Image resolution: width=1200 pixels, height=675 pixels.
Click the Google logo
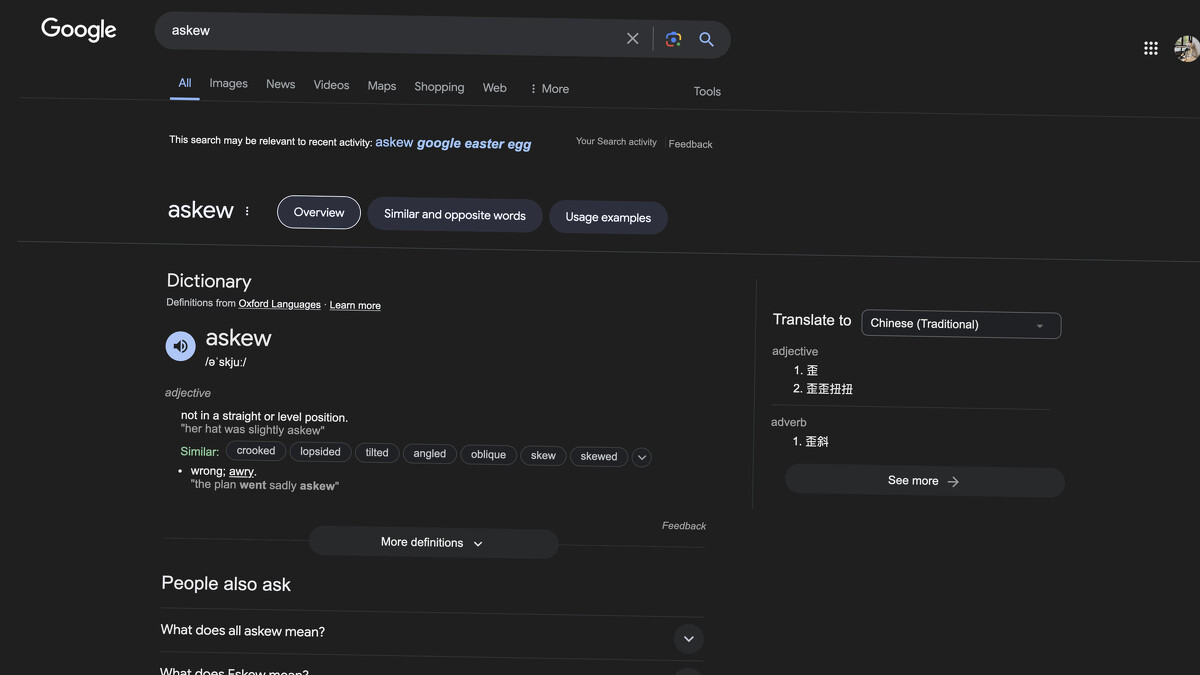point(79,30)
